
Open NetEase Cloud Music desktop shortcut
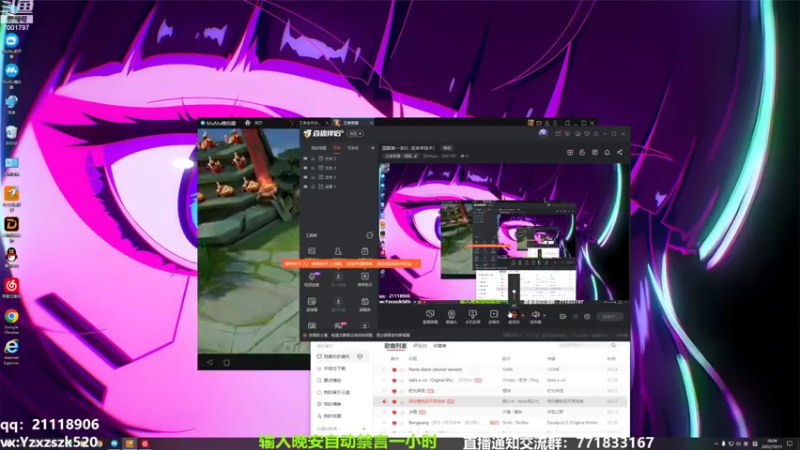tap(11, 288)
